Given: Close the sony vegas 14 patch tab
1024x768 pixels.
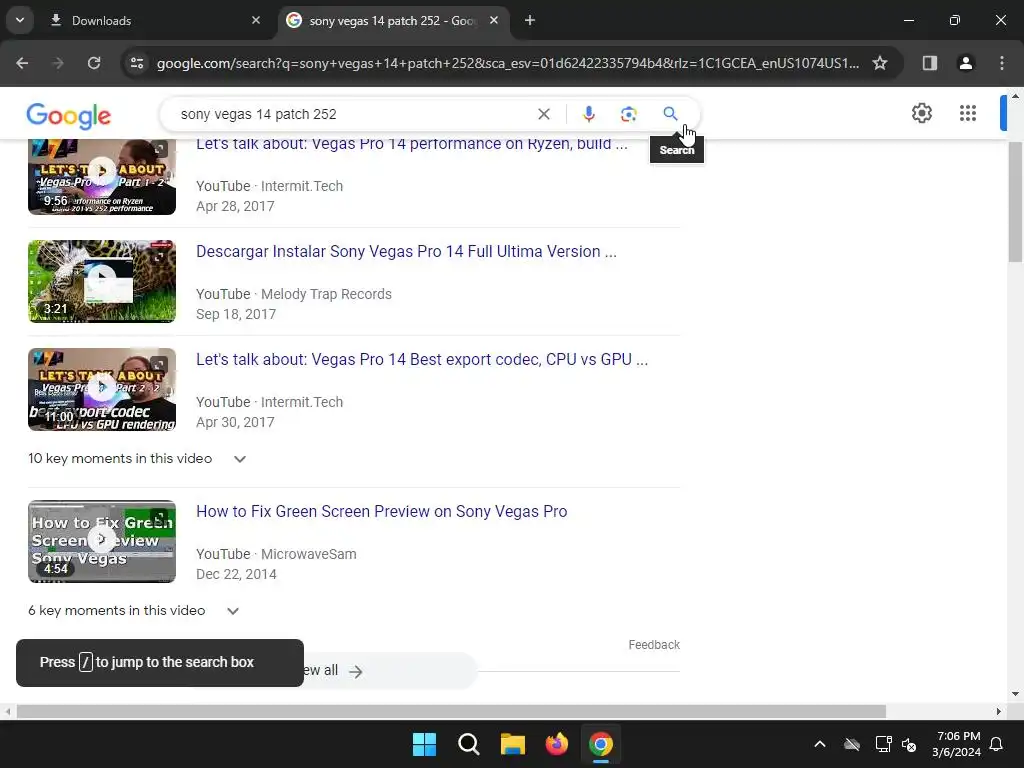Looking at the screenshot, I should pos(494,20).
